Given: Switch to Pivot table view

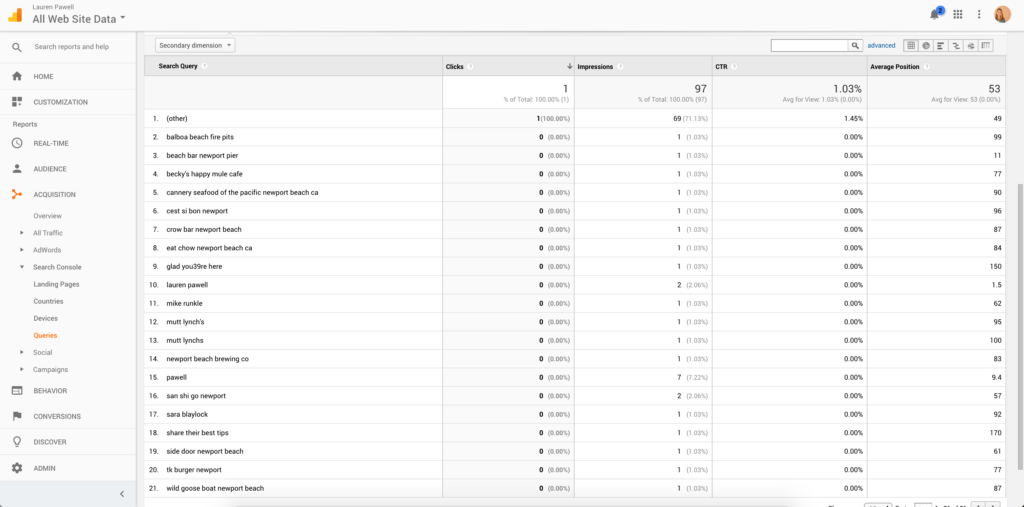Looking at the screenshot, I should click(x=986, y=45).
